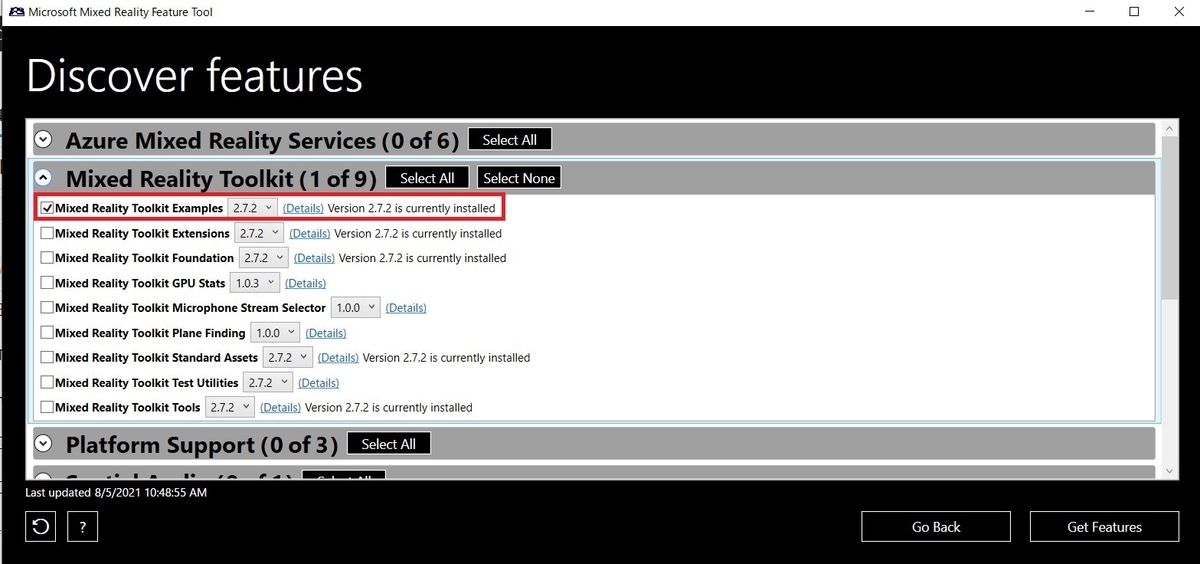This screenshot has width=1200, height=564.
Task: Open Details link for Test Utilities
Action: click(x=319, y=382)
